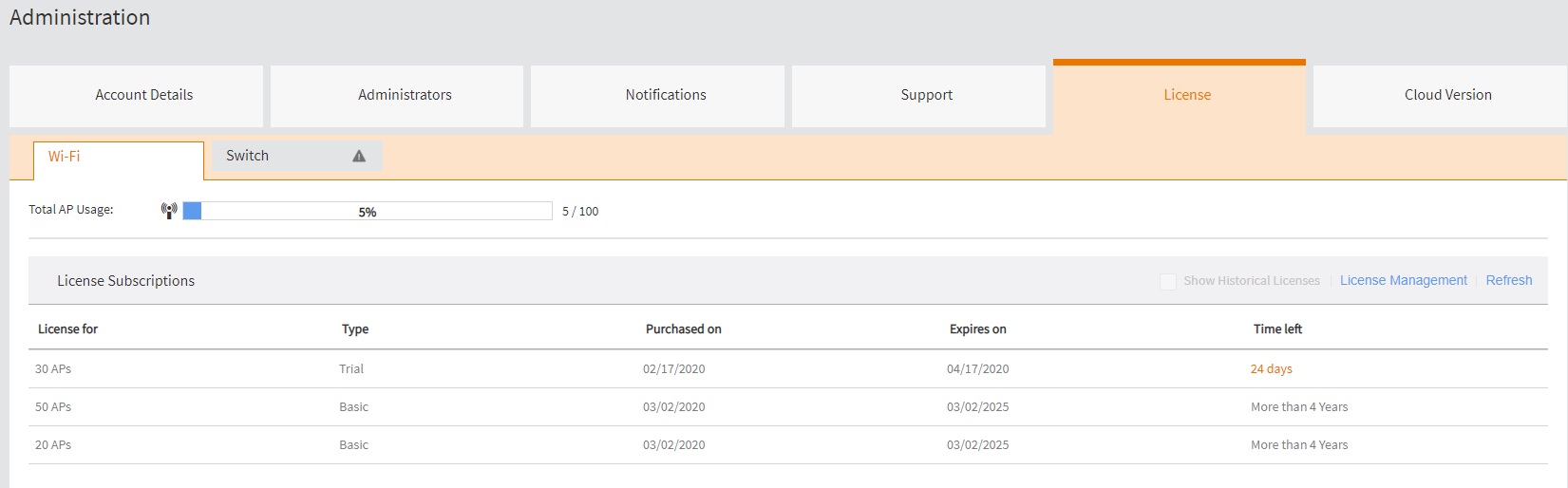Click the Total AP Usage progress bar
Screen dimensions: 1568x488
(368, 211)
